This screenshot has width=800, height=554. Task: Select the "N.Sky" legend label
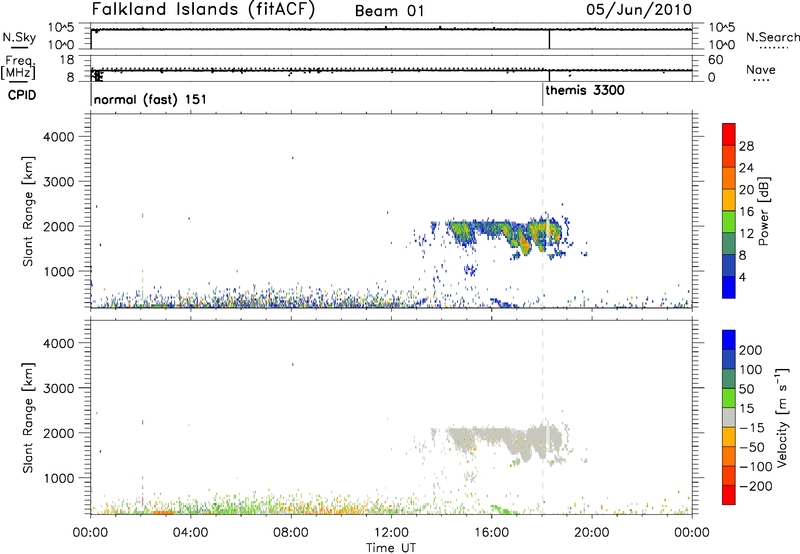[x=19, y=37]
